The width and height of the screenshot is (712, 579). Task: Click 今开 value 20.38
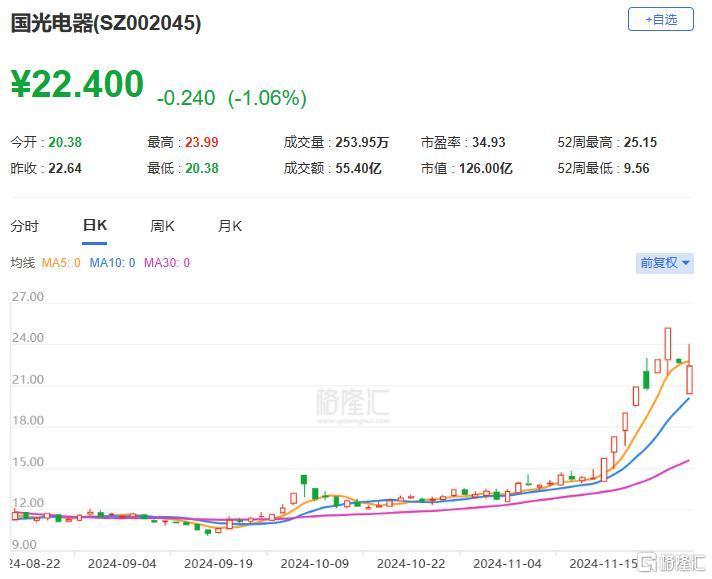[65, 142]
